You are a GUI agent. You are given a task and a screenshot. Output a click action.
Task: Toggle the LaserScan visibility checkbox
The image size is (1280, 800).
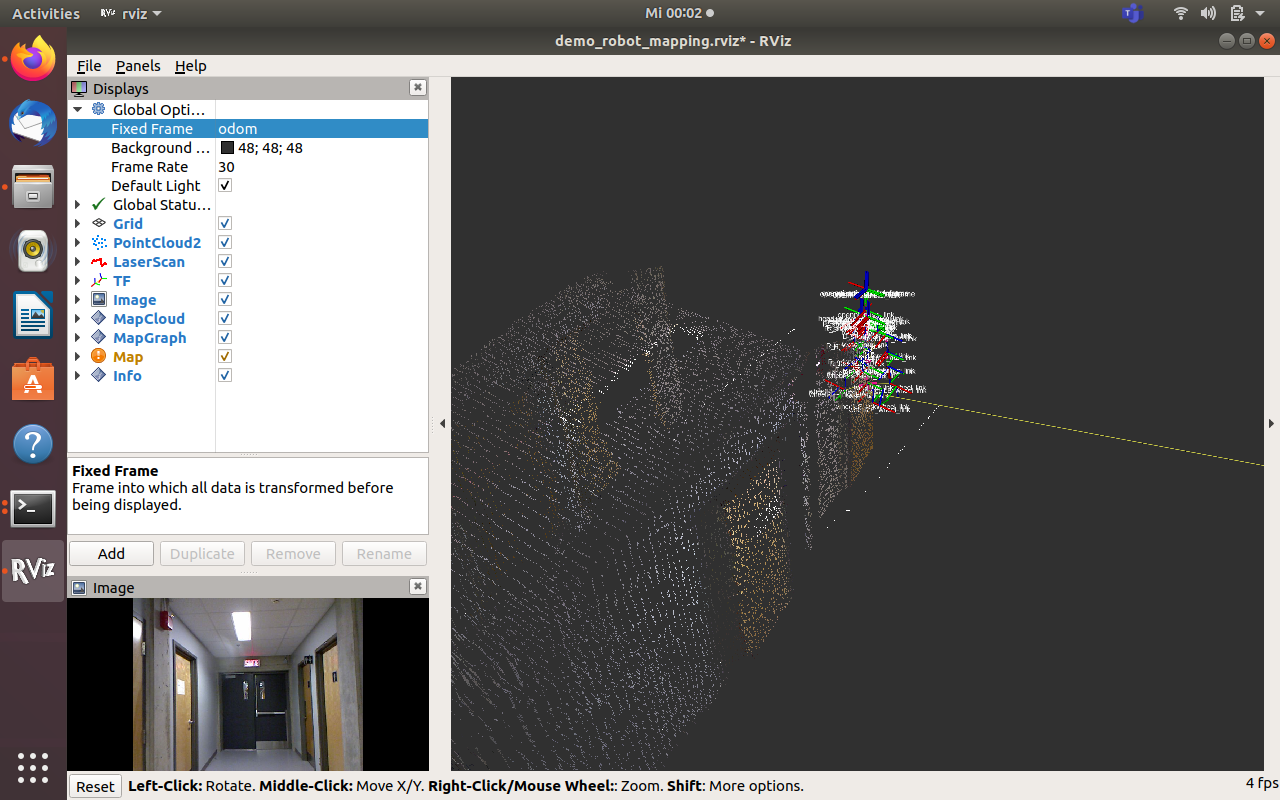[x=225, y=262]
